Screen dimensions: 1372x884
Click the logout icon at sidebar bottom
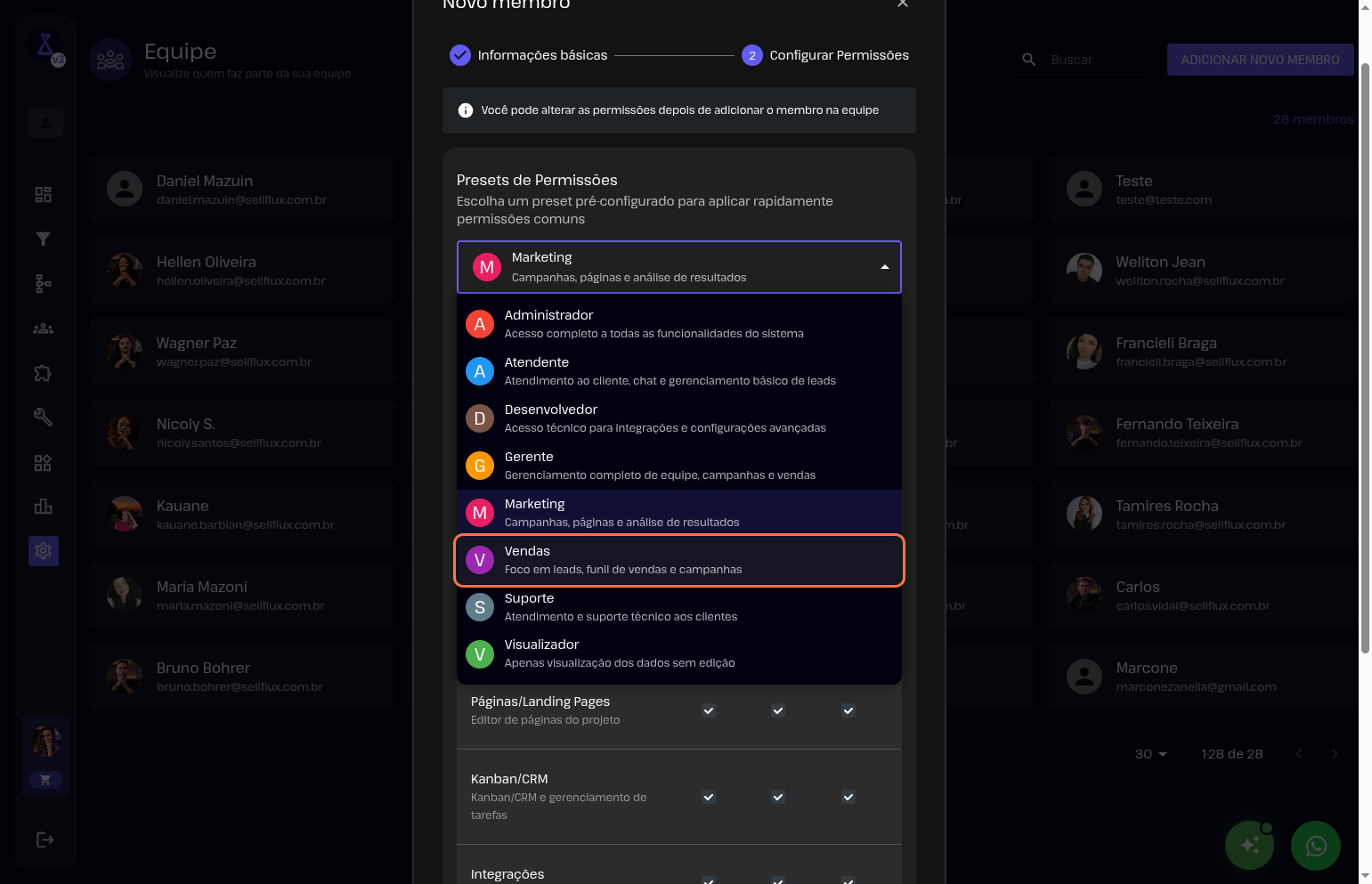(x=45, y=839)
